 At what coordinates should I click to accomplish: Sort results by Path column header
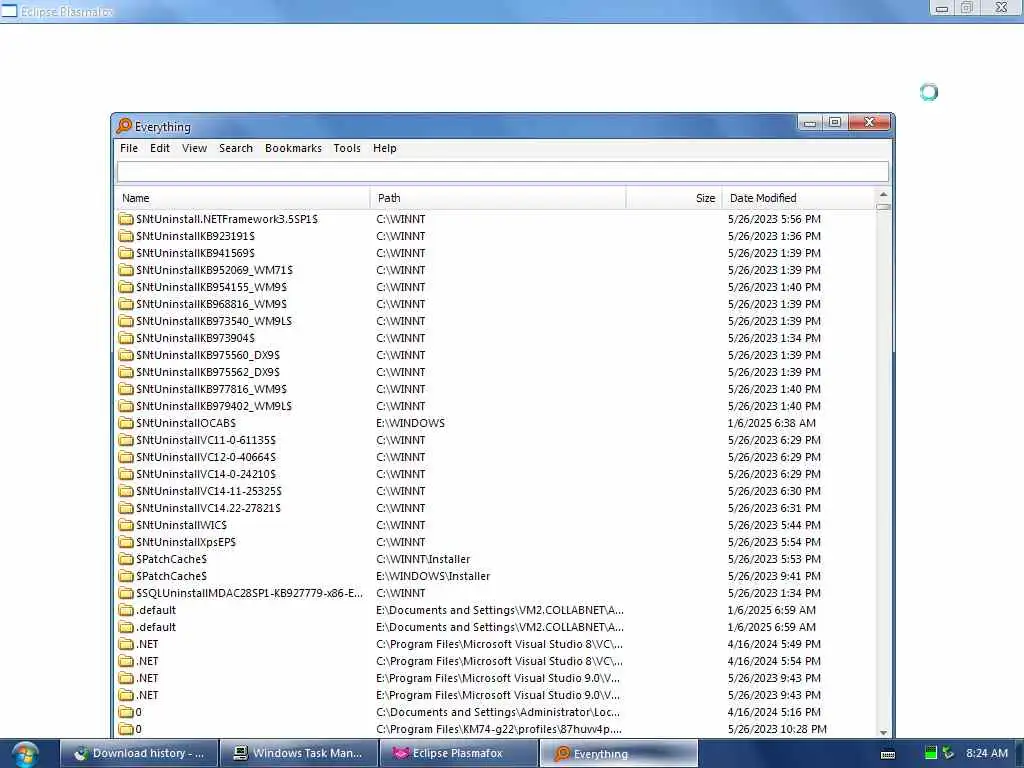pos(498,198)
